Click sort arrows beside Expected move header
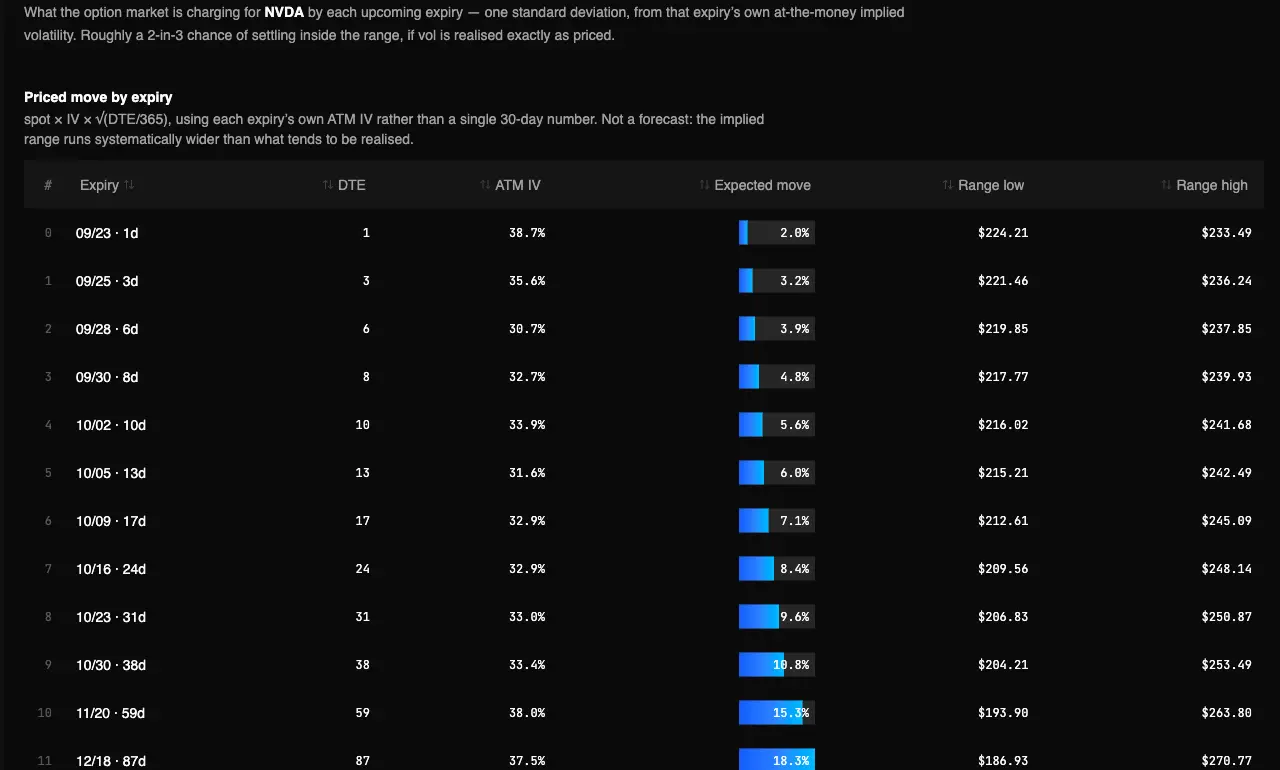The height and width of the screenshot is (770, 1280). [705, 185]
